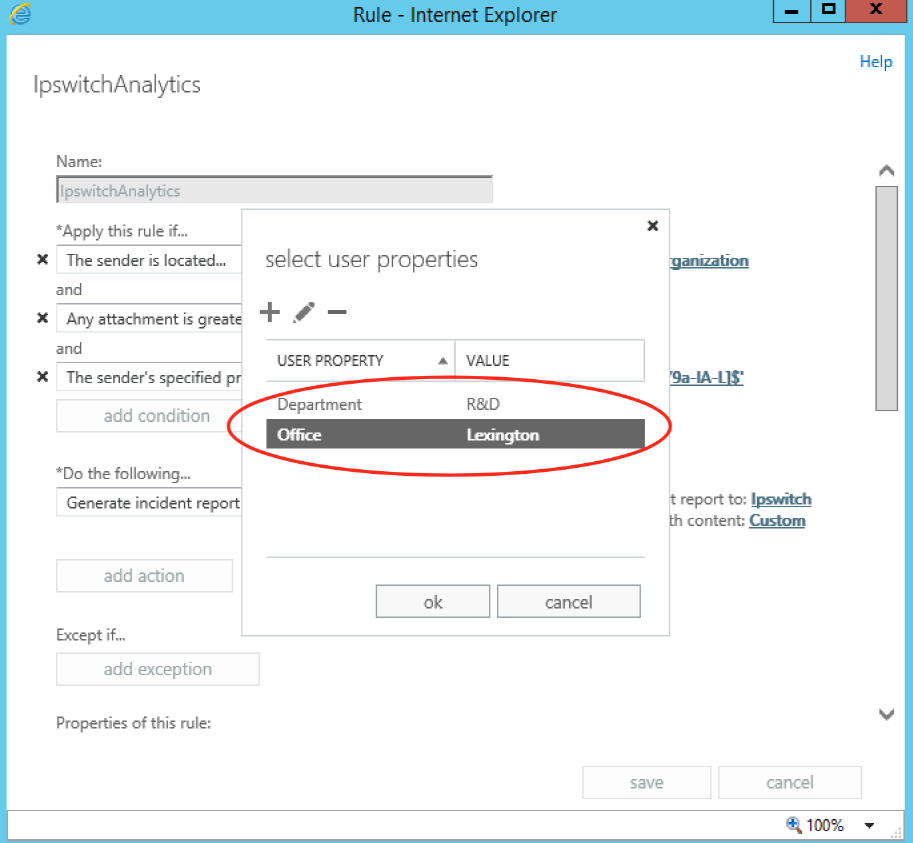Click the scroll down arrow
The width and height of the screenshot is (913, 843).
[886, 714]
